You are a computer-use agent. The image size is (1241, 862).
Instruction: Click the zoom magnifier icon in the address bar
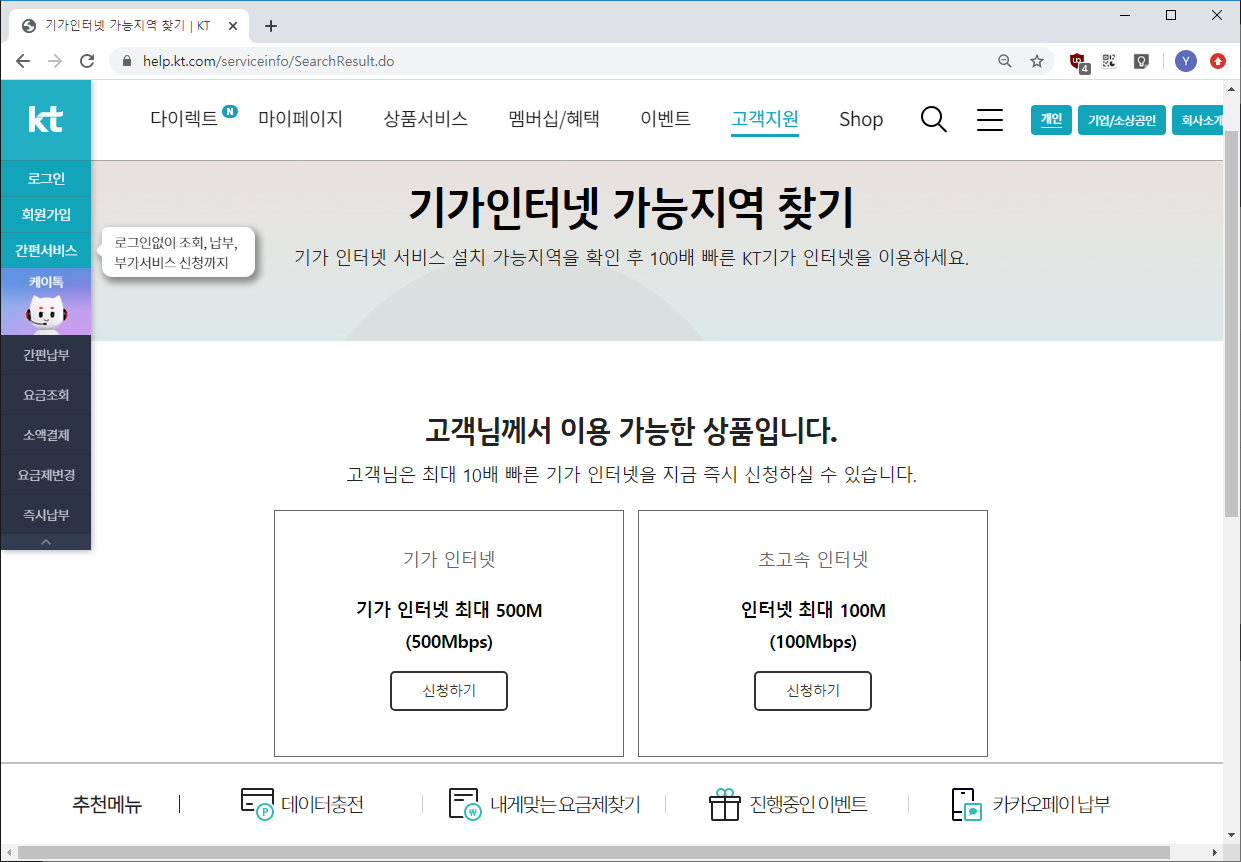click(1005, 61)
